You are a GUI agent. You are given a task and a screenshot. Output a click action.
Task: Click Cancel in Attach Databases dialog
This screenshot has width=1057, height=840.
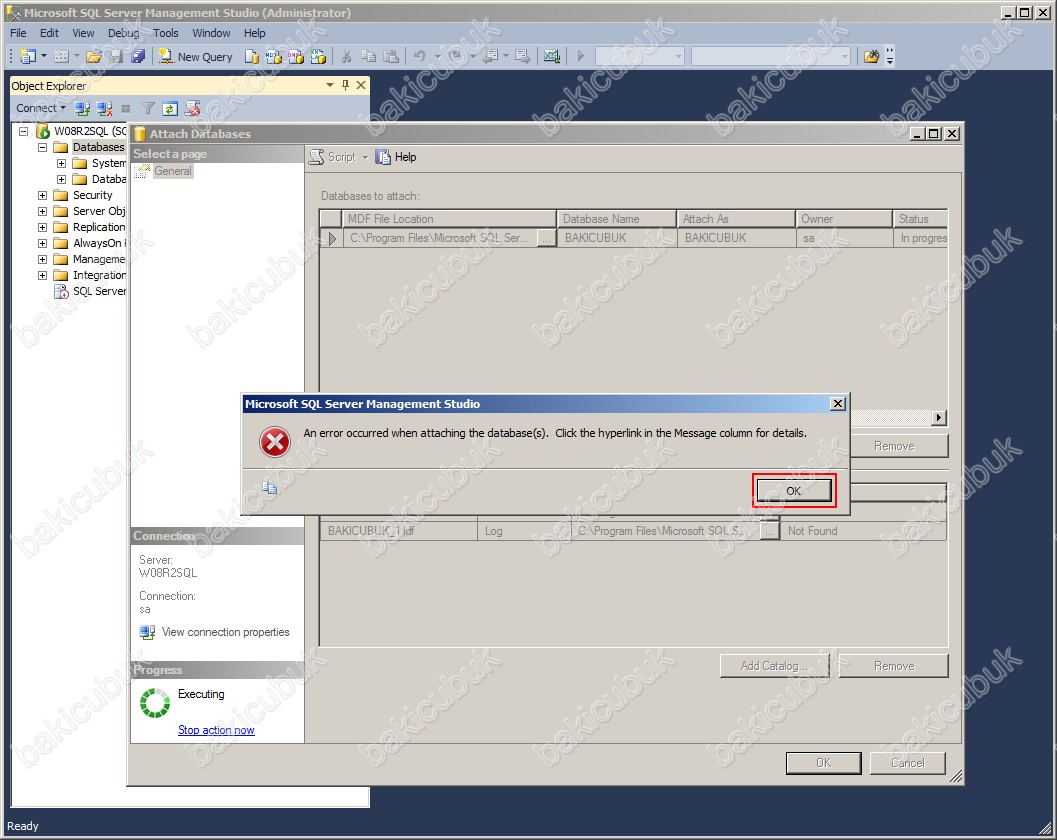tap(908, 763)
